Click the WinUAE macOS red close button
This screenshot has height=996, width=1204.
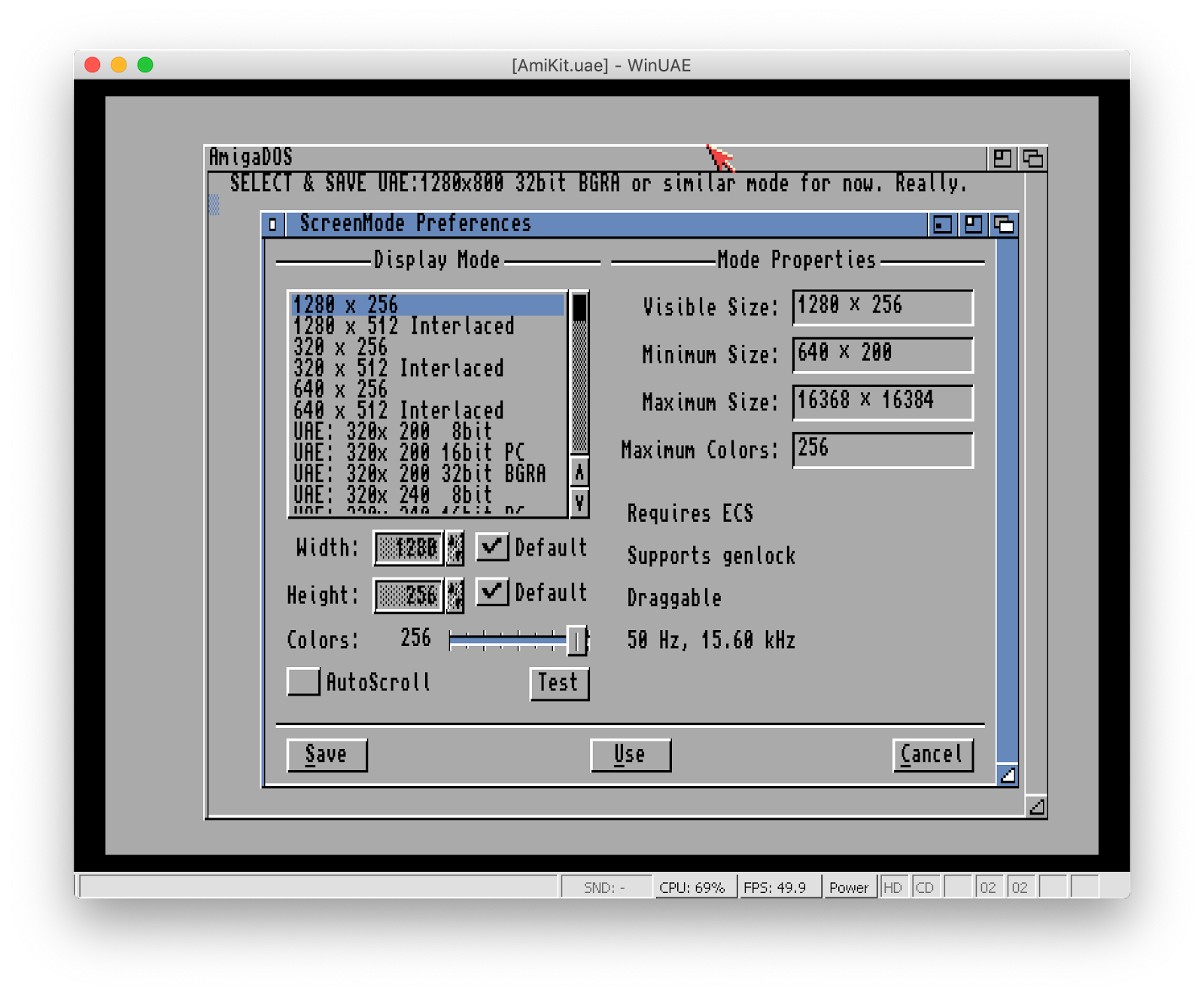tap(93, 65)
